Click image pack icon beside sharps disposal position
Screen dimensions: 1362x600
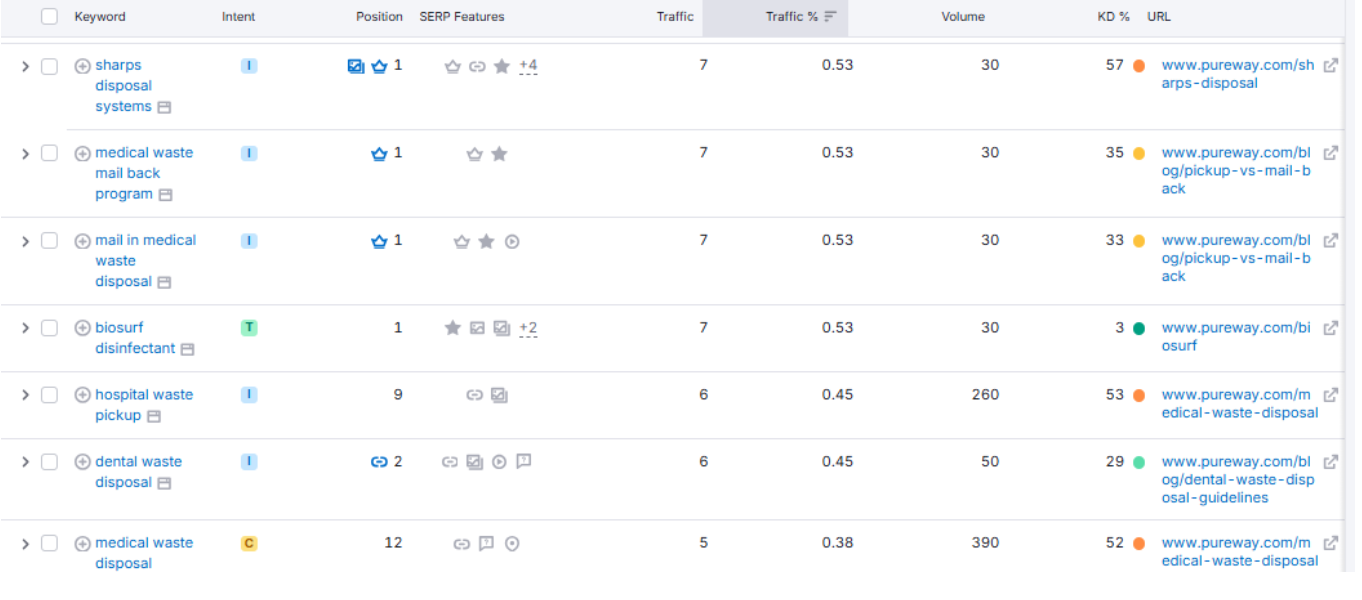point(356,66)
